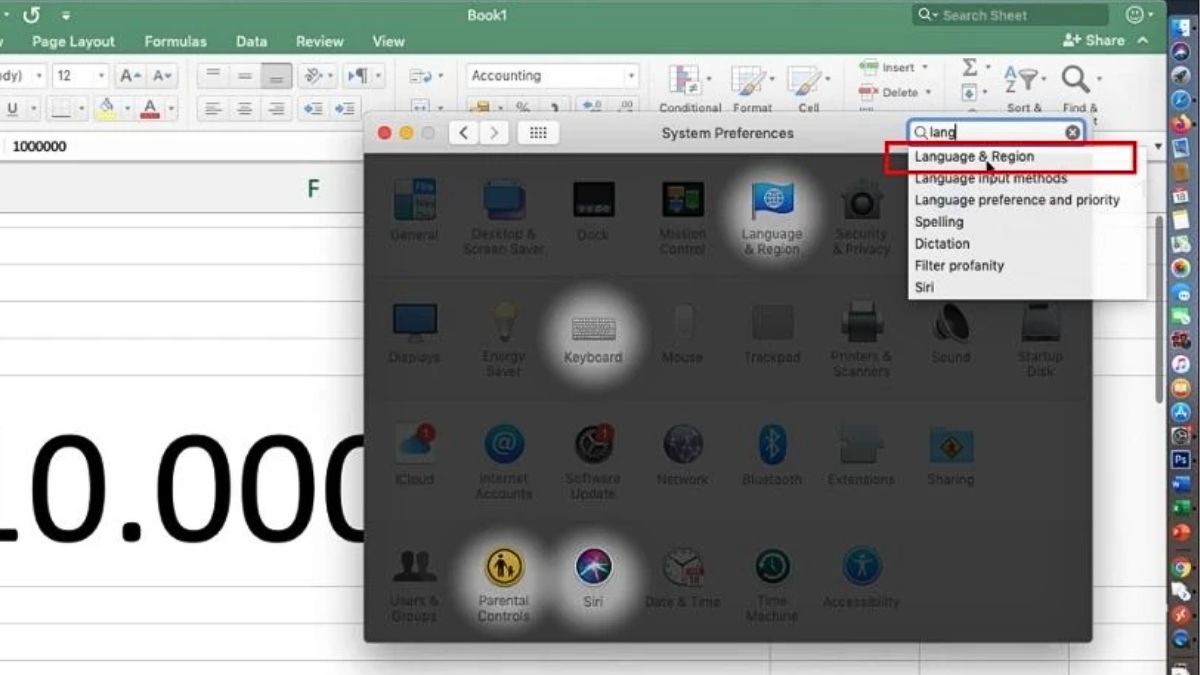The image size is (1200, 675).
Task: Open Energy Saver preferences
Action: tap(504, 340)
